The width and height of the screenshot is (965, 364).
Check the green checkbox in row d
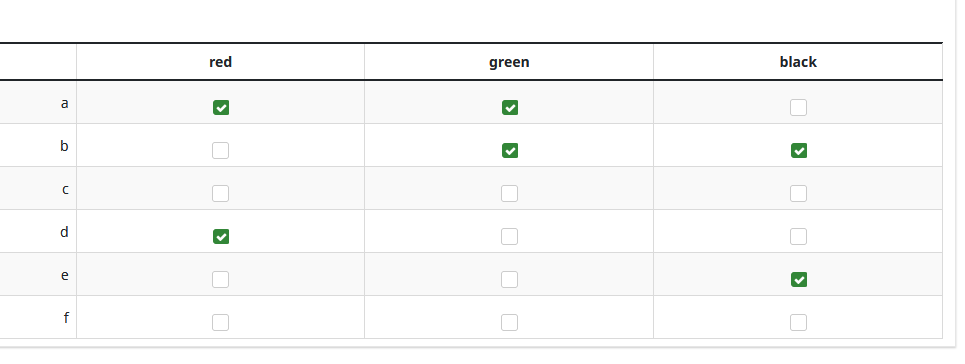510,237
